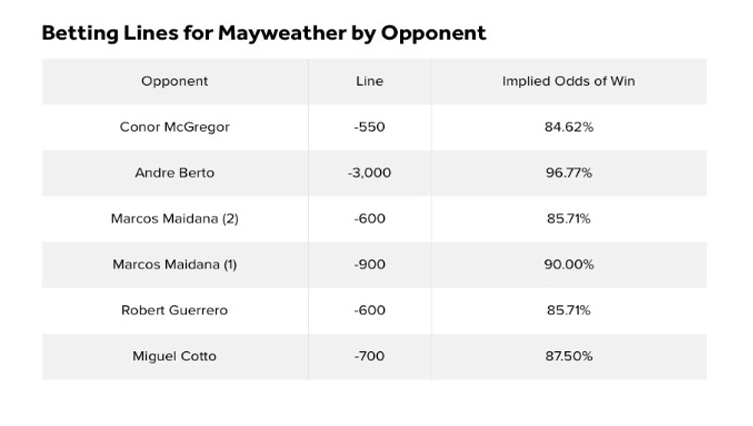Click the 87.50% implied odds cell

tap(569, 356)
